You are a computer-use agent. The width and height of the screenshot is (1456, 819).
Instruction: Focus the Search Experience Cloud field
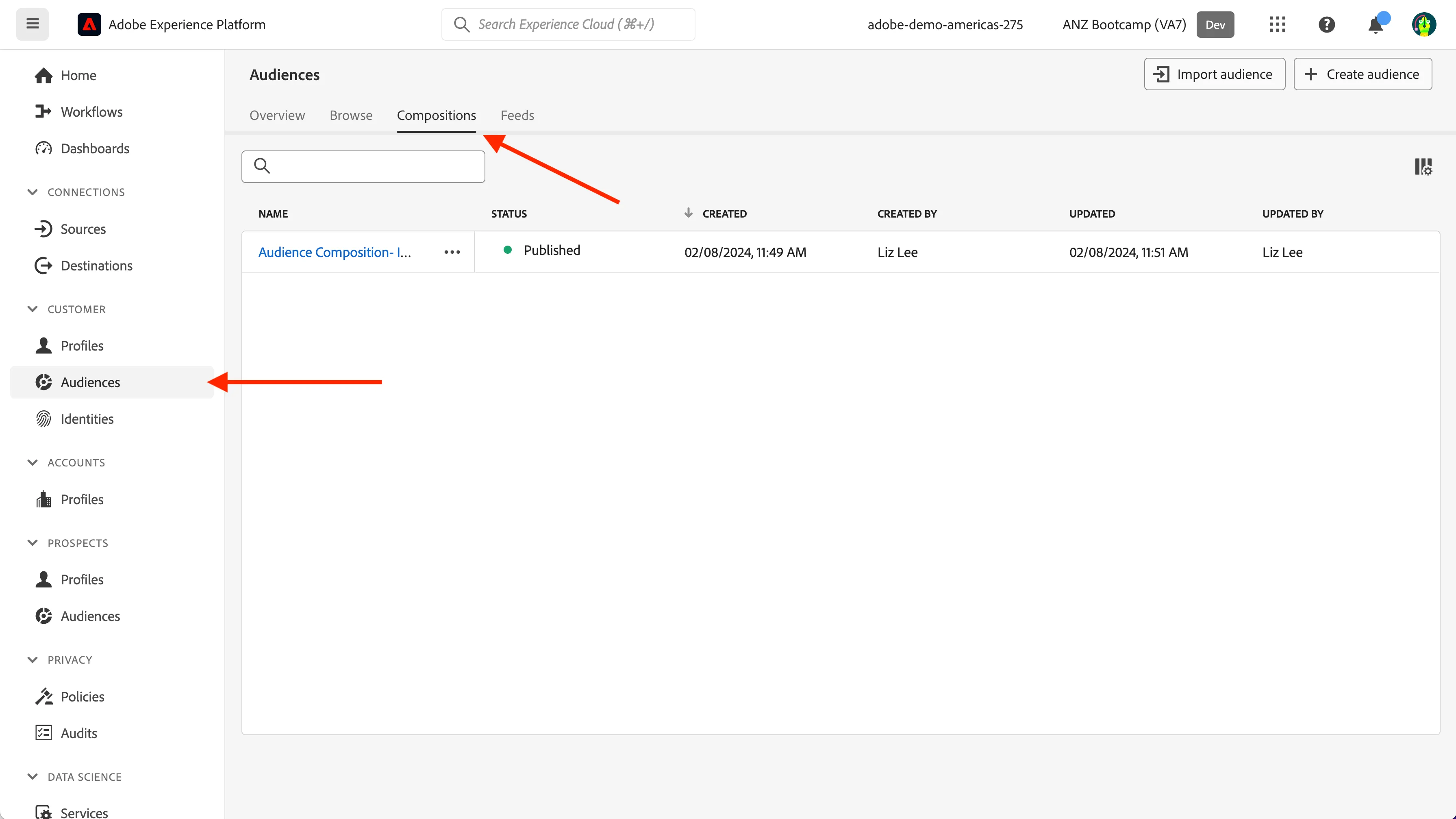pos(568,24)
